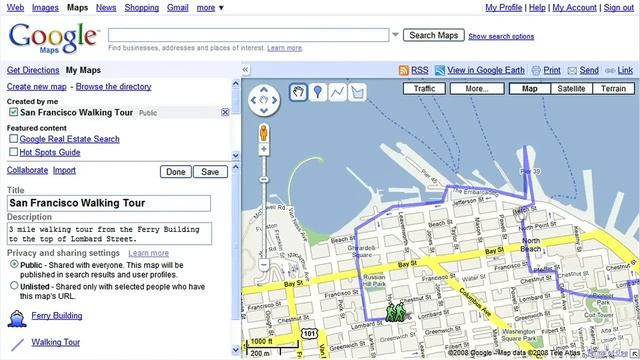The width and height of the screenshot is (640, 360).
Task: Check the Hot Spots Guide checkbox
Action: point(13,152)
